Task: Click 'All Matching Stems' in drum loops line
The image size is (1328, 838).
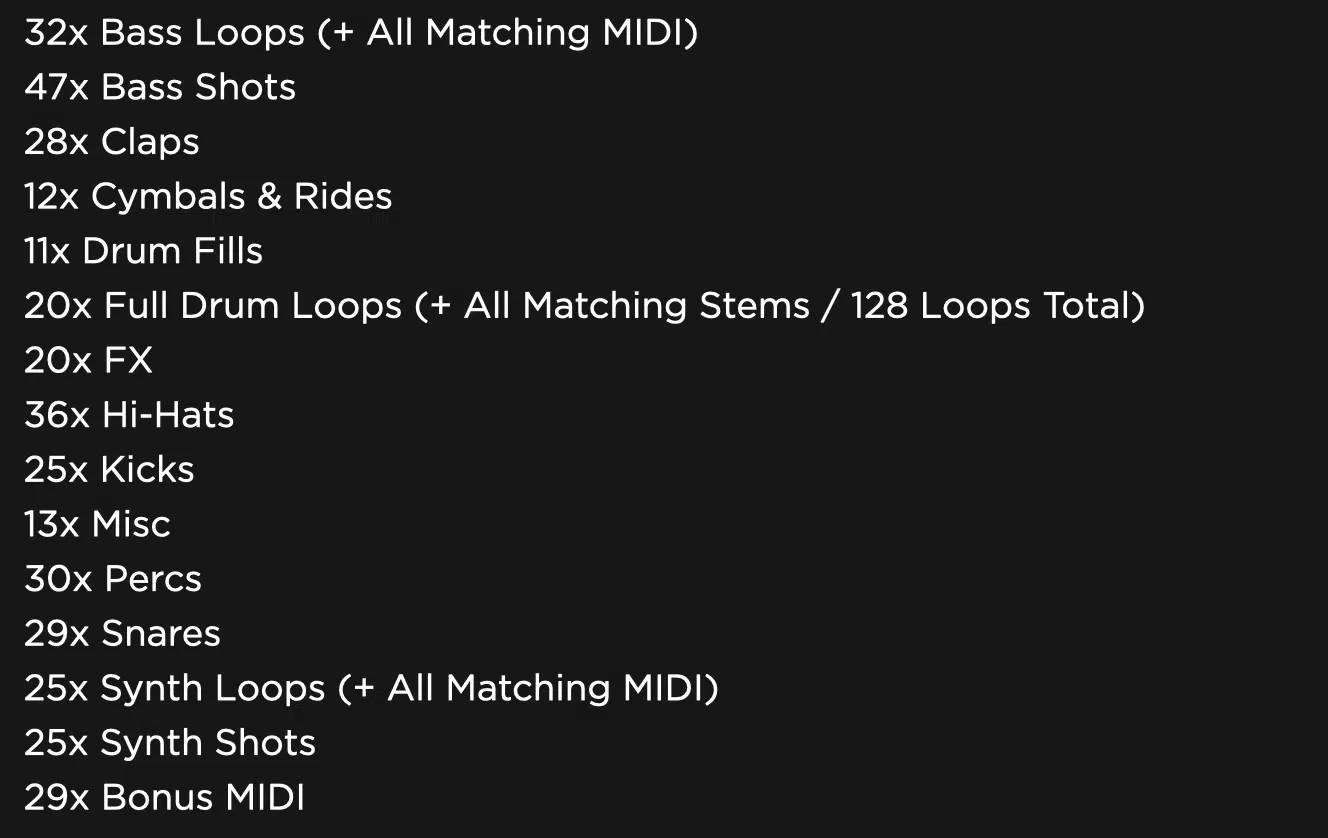Action: [x=636, y=306]
